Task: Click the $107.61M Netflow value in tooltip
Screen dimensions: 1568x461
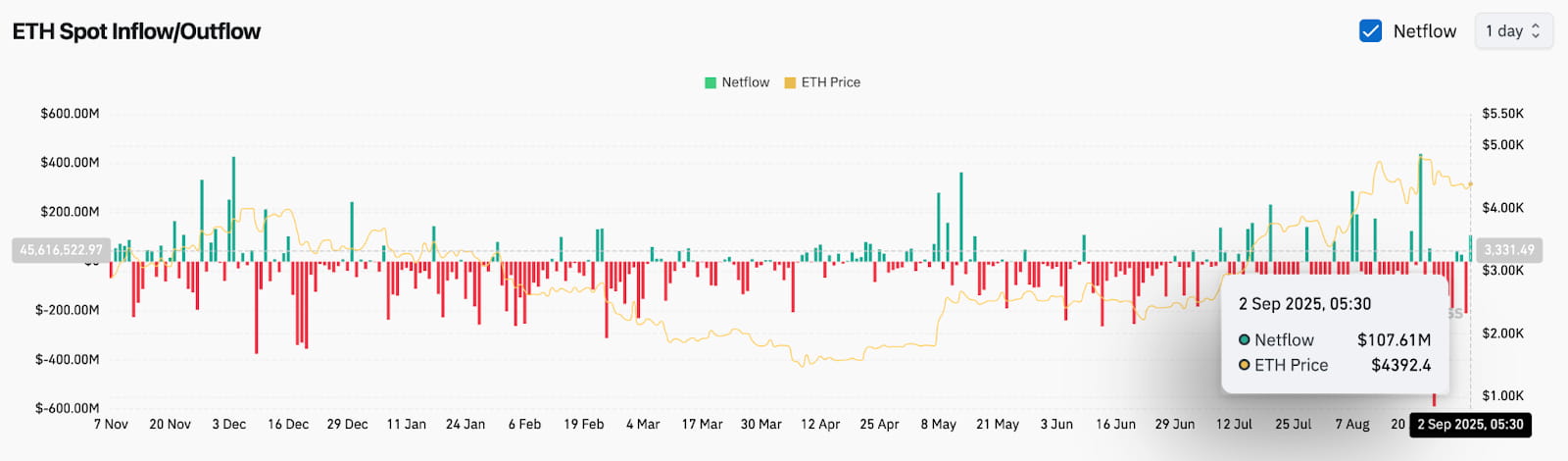Action: coord(1394,340)
